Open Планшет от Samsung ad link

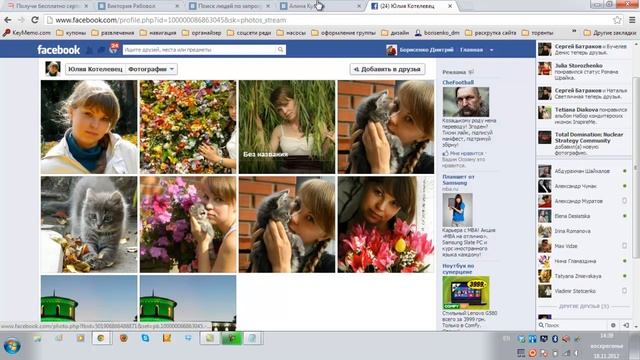pyautogui.click(x=458, y=180)
